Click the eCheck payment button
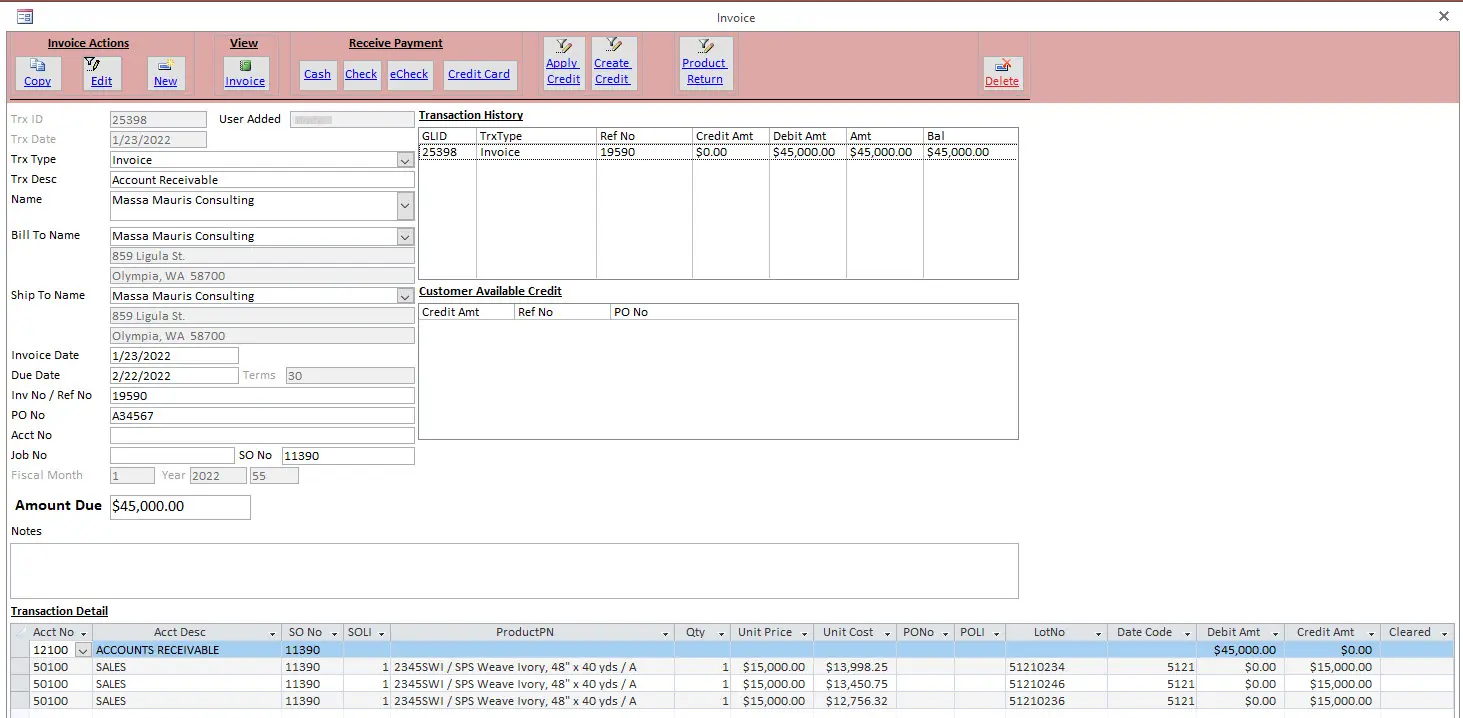1463x718 pixels. tap(409, 74)
